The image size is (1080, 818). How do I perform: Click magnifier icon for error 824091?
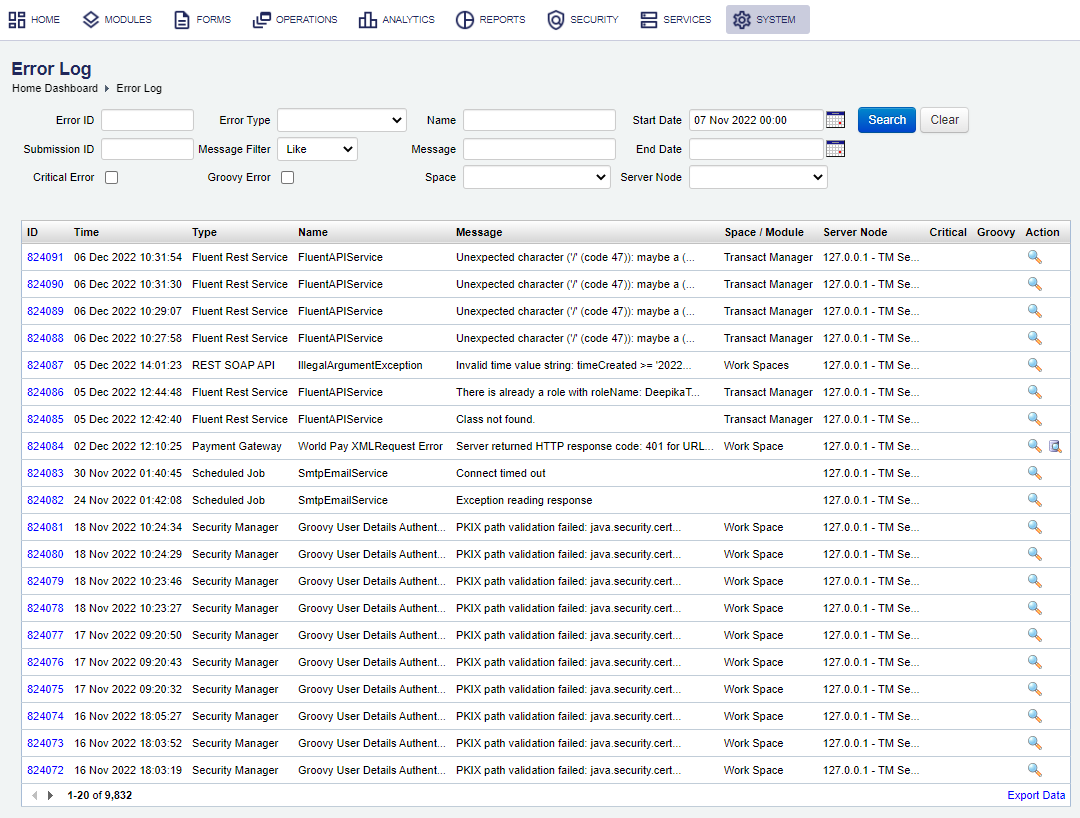(x=1034, y=257)
